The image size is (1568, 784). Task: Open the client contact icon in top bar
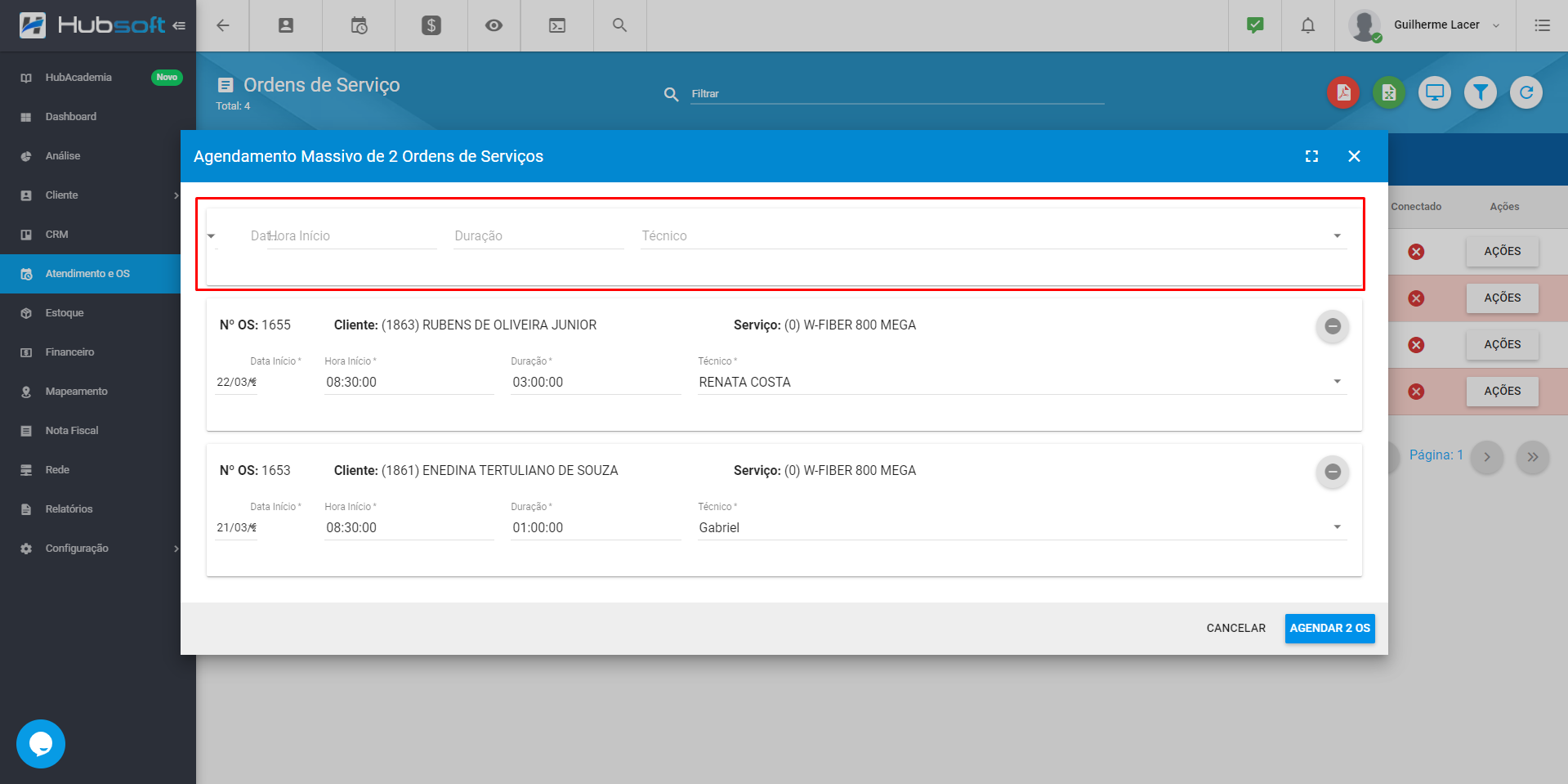[x=286, y=25]
